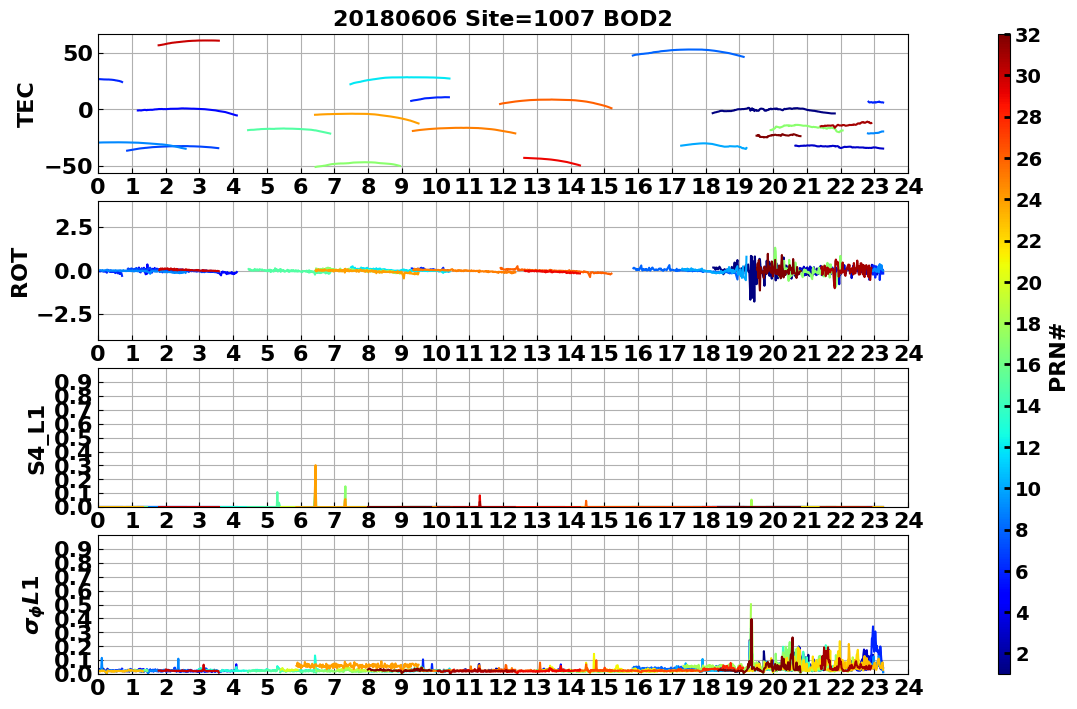The image size is (1077, 709).
Task: Click colorbar tick label 8
Action: [x=1022, y=530]
